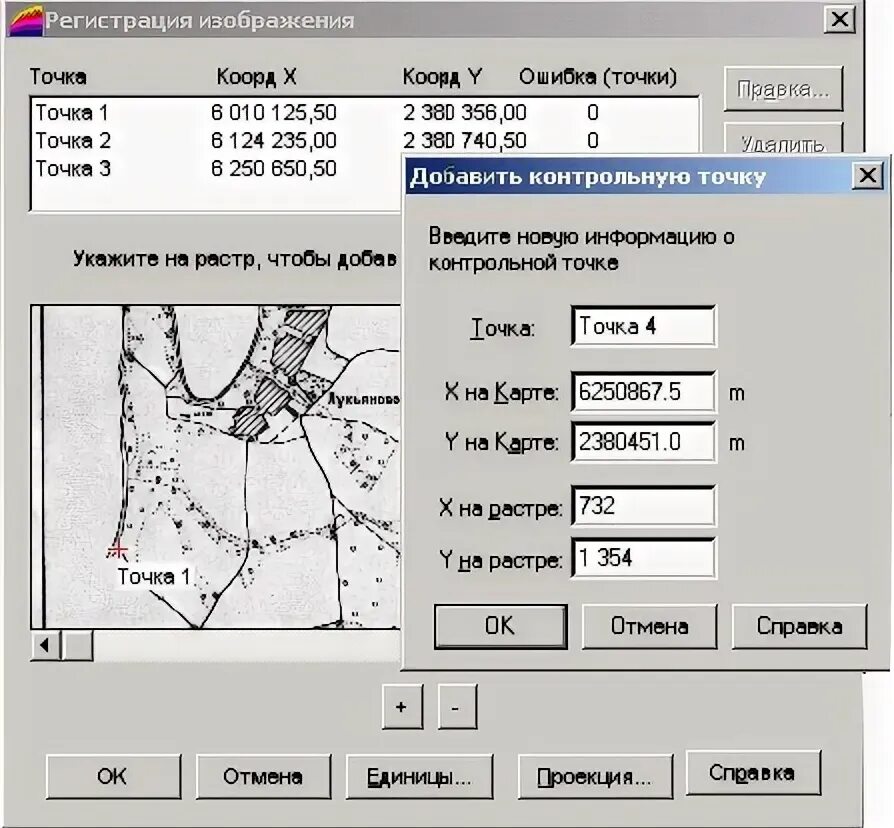Image resolution: width=894 pixels, height=828 pixels.
Task: Click the value 6 124 235,00
Action: coord(274,140)
